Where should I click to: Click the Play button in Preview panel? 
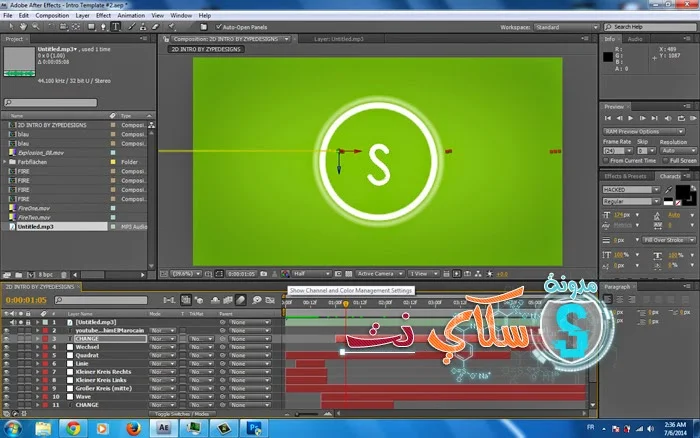(630, 118)
